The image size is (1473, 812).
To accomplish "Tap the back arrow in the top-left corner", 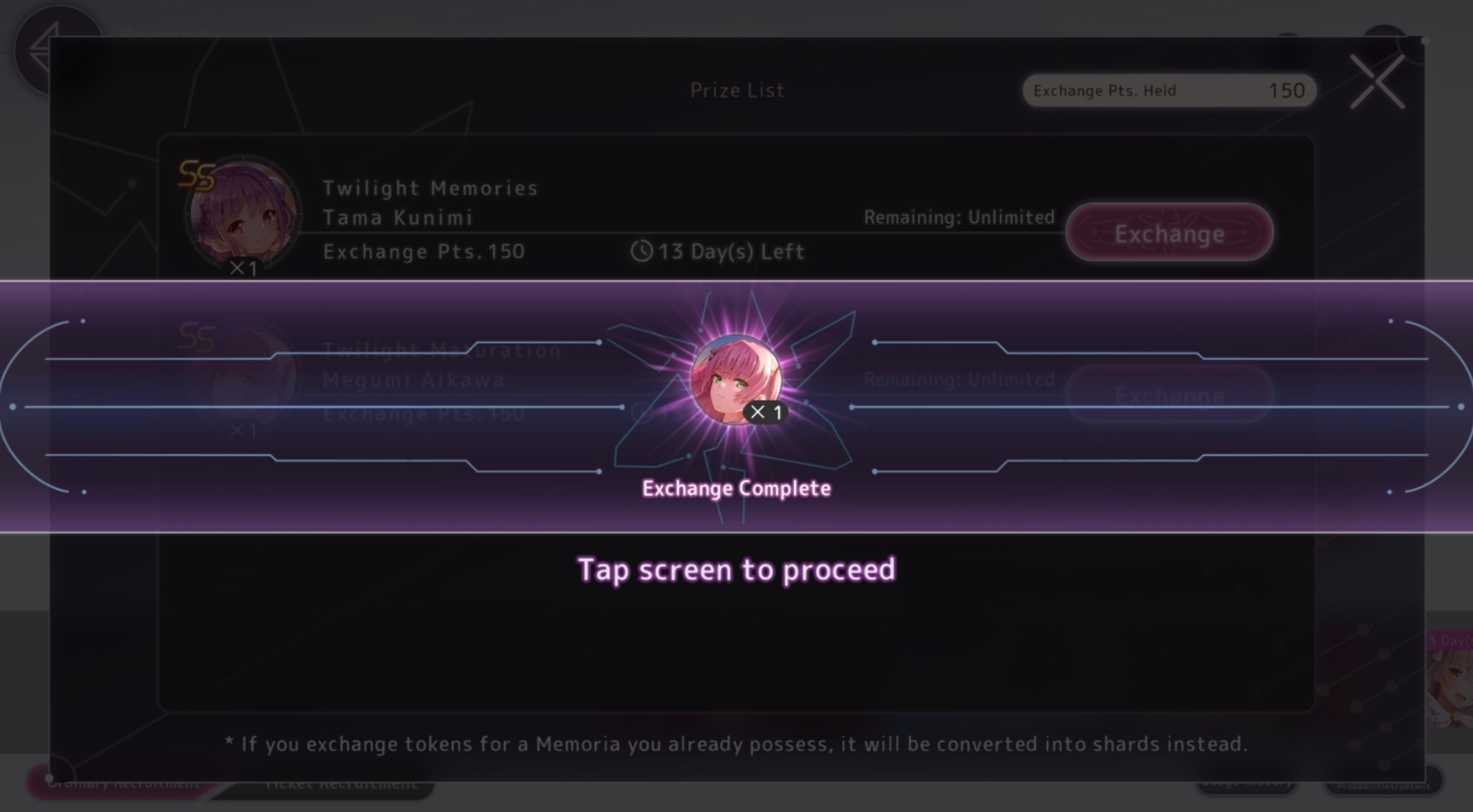I will pyautogui.click(x=48, y=50).
